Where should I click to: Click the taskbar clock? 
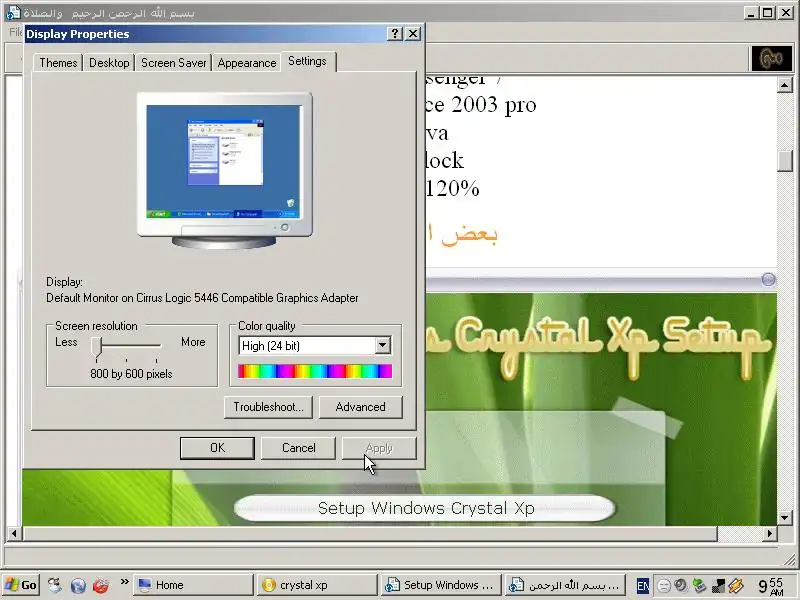click(770, 586)
